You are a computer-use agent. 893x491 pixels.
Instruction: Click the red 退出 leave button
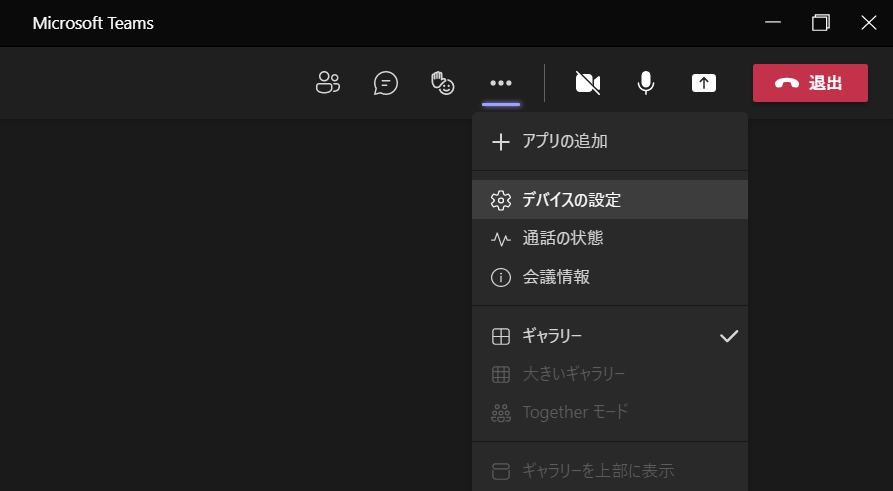pyautogui.click(x=810, y=83)
